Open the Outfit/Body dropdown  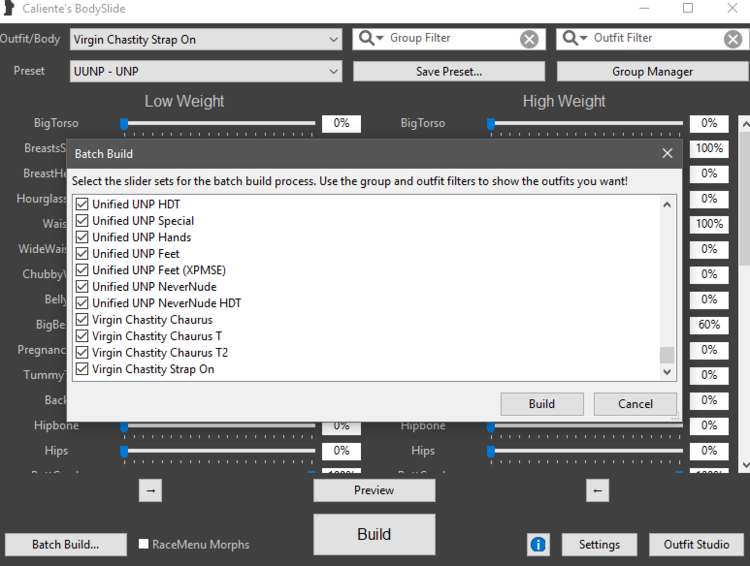[206, 40]
